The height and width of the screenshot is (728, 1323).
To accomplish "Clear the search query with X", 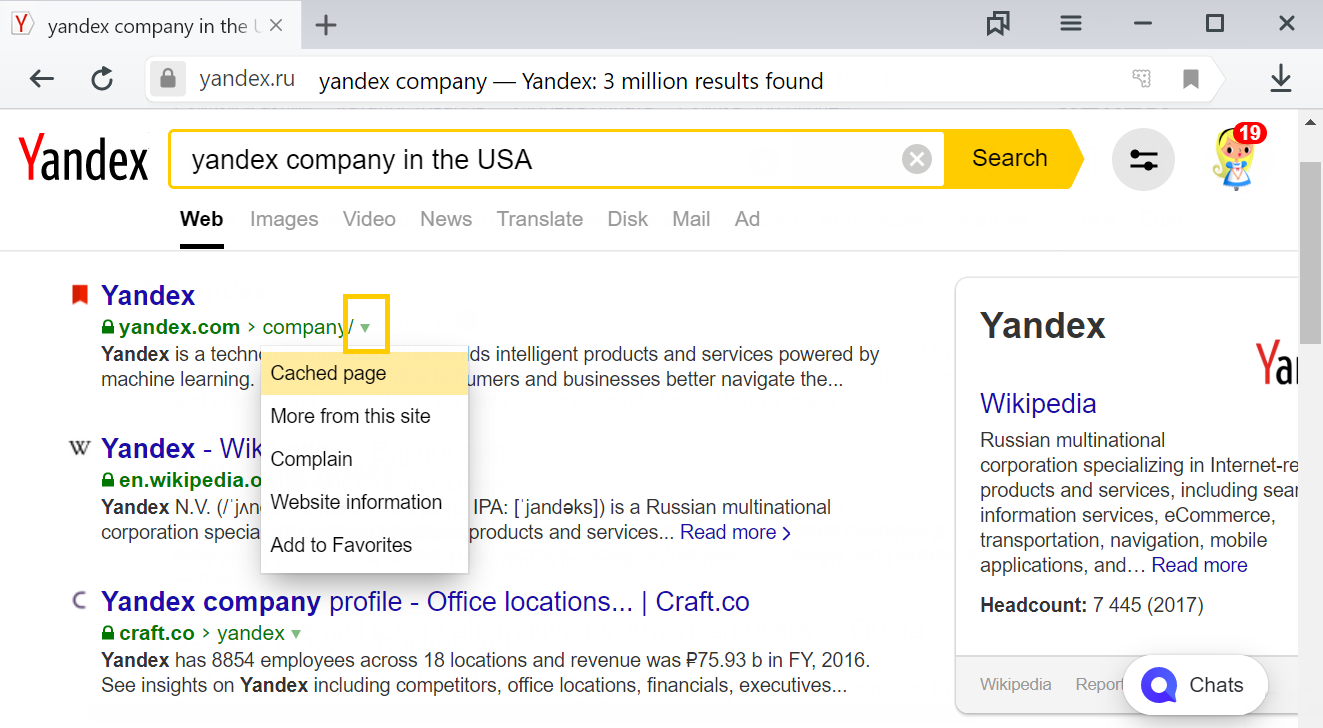I will tap(917, 159).
